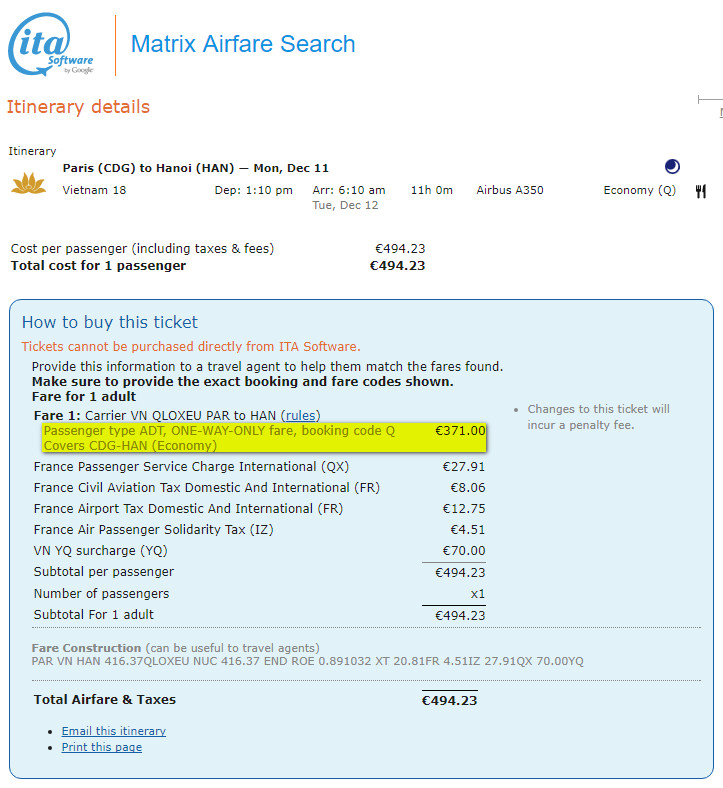Click the ITA Software logo

52,45
